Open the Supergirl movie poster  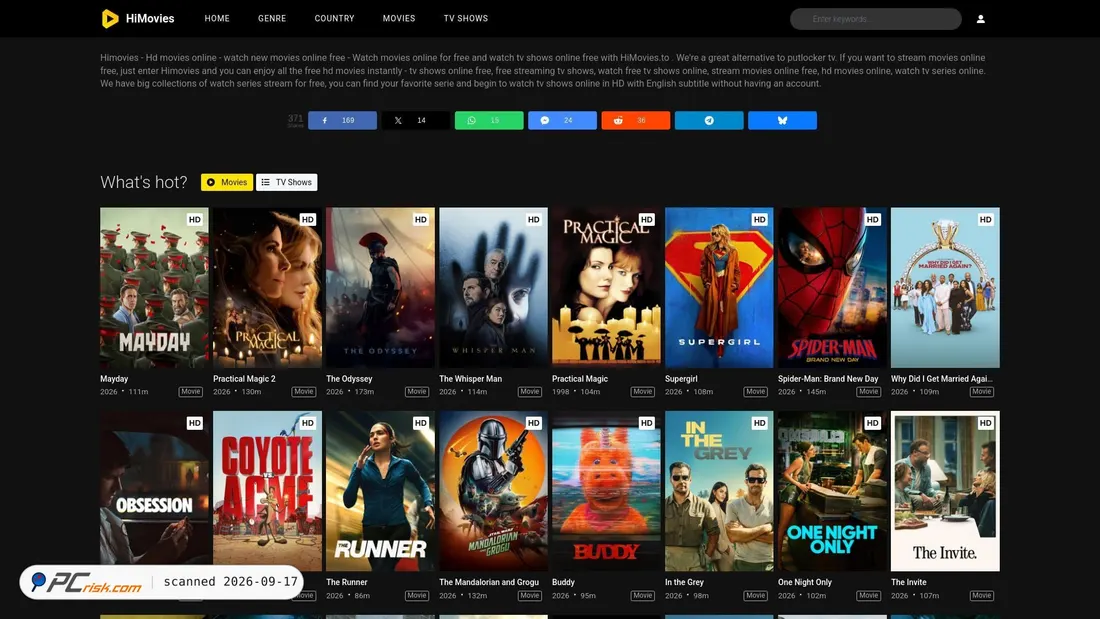[719, 288]
